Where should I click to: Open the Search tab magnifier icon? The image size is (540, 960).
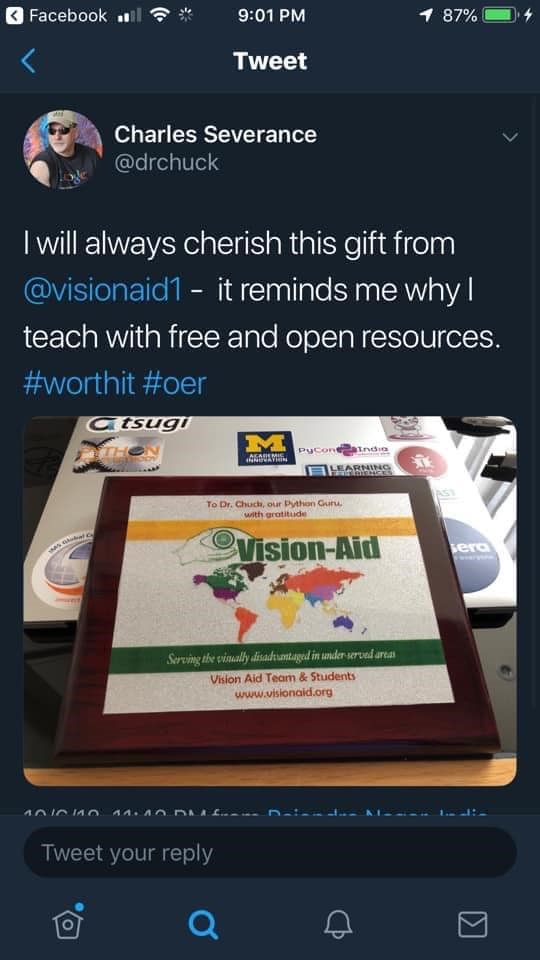click(x=203, y=924)
